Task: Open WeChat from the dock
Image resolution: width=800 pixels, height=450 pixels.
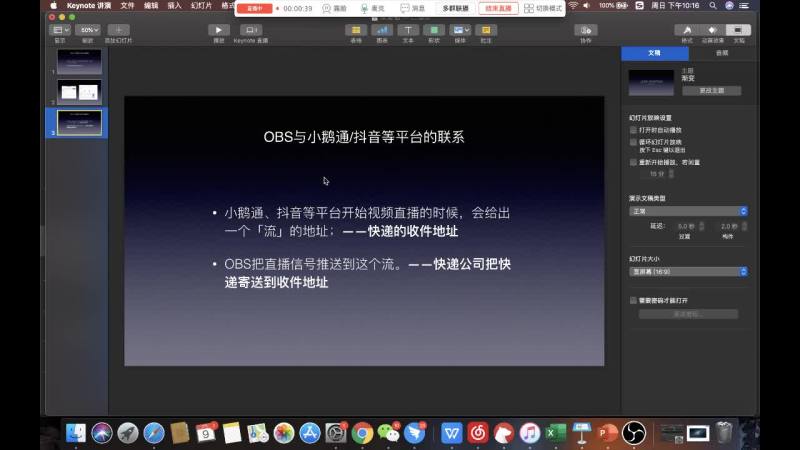Action: [388, 433]
